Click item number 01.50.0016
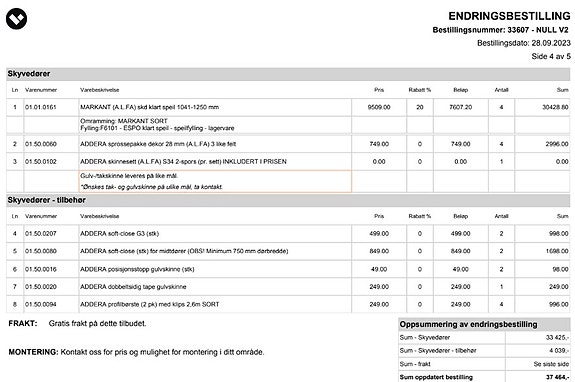 click(x=41, y=269)
